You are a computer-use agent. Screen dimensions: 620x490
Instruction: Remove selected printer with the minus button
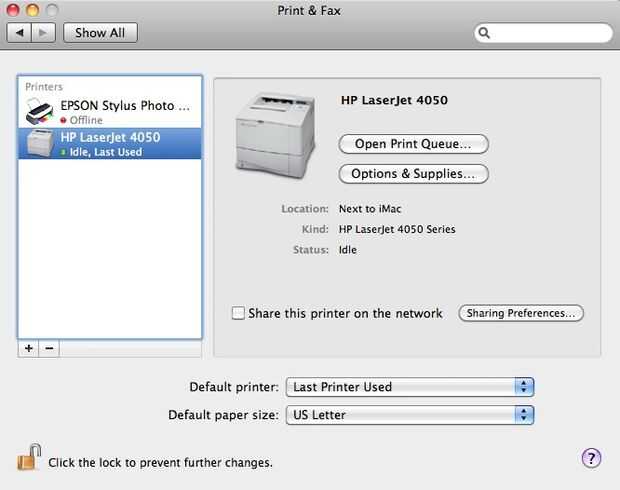[49, 349]
